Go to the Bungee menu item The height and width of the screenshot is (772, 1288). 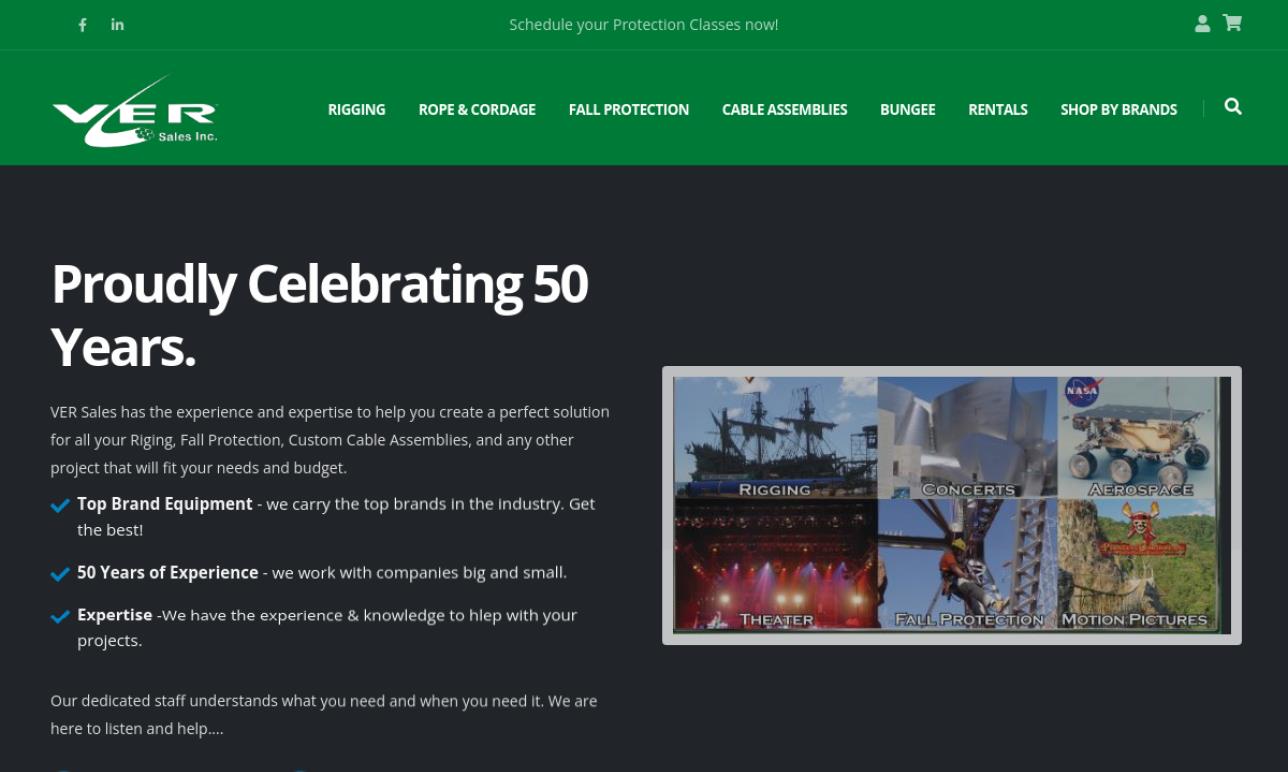(x=907, y=110)
